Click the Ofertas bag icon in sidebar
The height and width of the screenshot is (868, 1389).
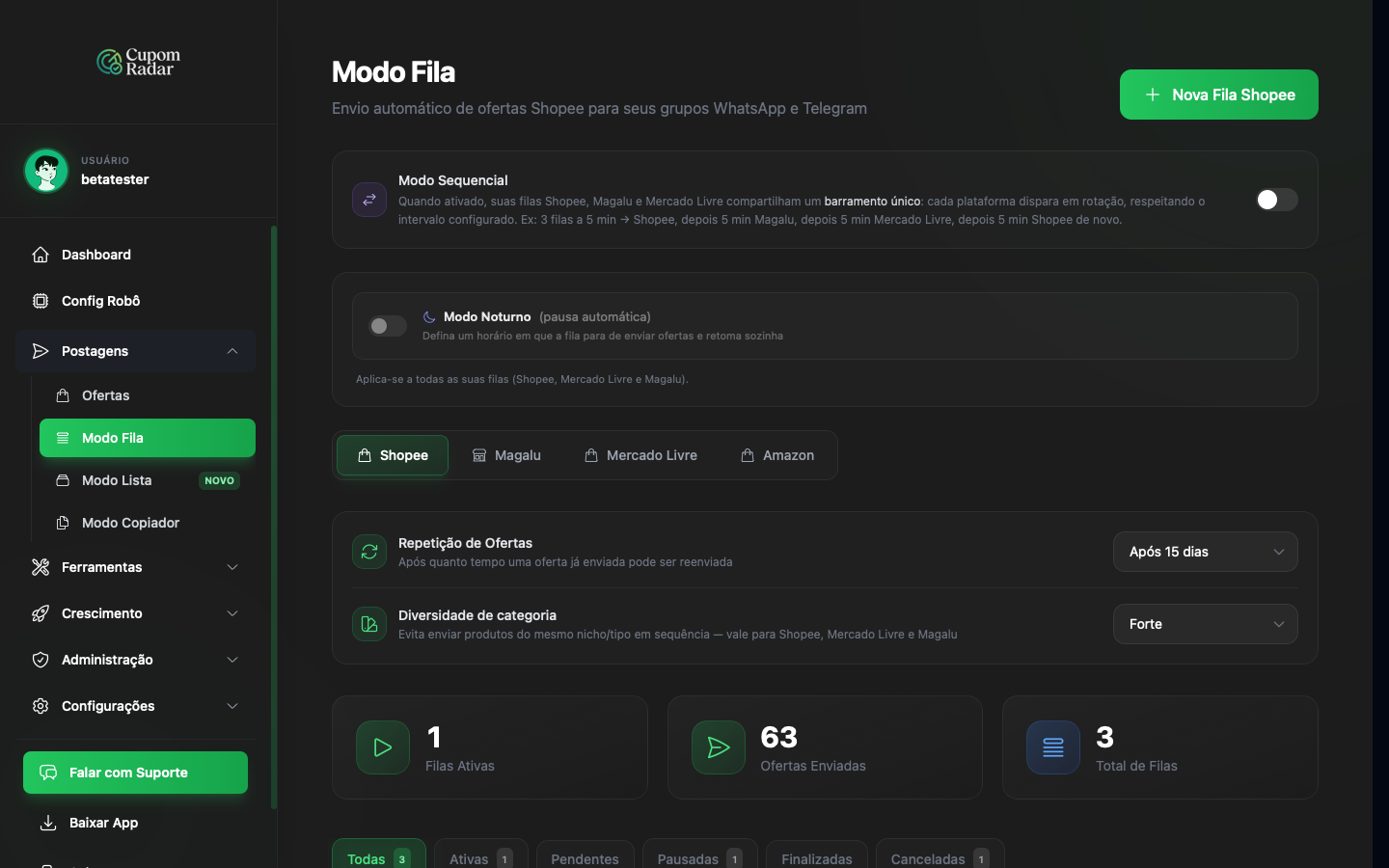[x=63, y=395]
